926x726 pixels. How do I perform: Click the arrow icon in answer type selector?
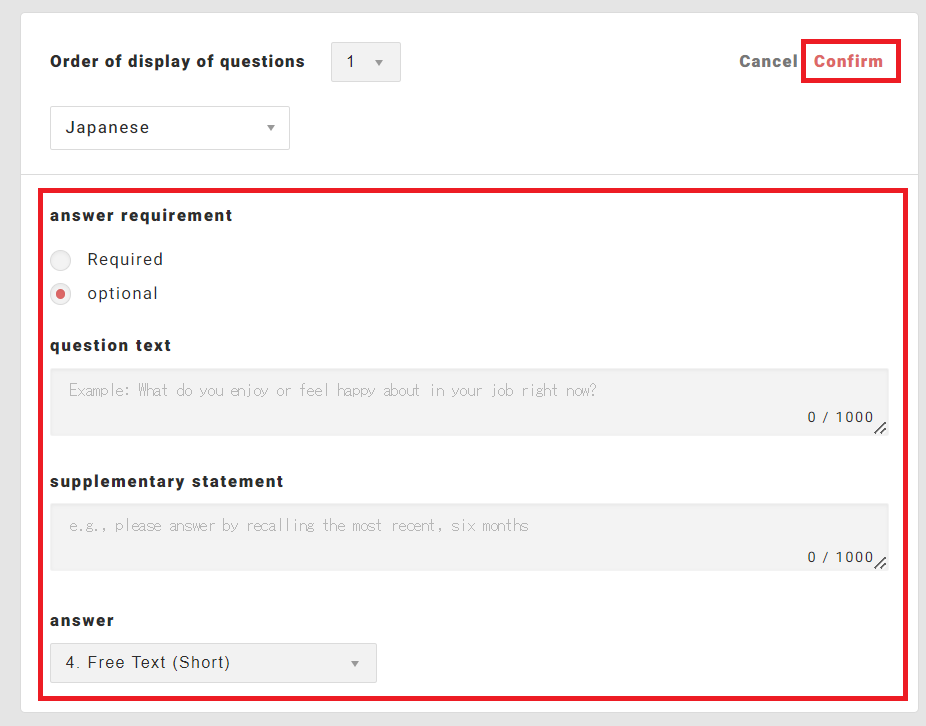354,664
